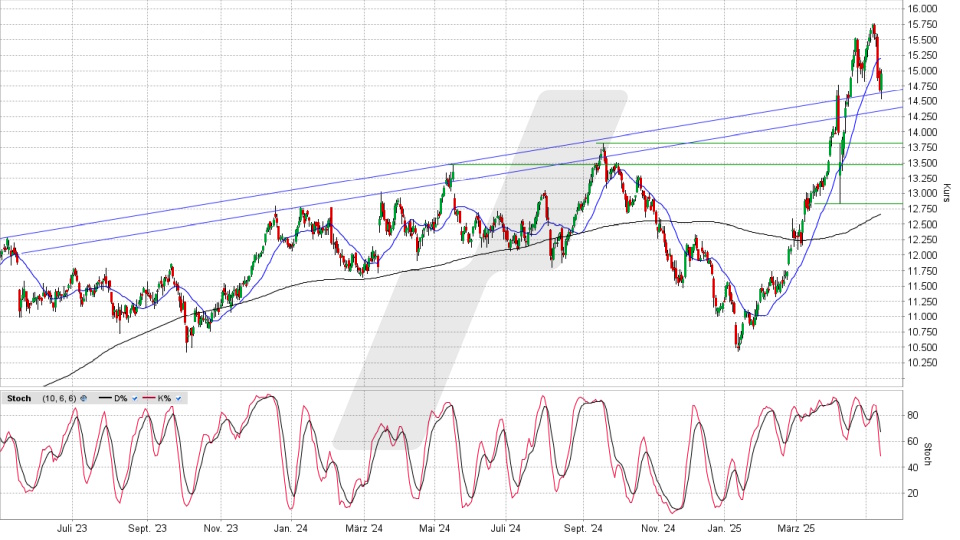Click the 40 Stoch axis label
The width and height of the screenshot is (960, 540).
(x=913, y=467)
